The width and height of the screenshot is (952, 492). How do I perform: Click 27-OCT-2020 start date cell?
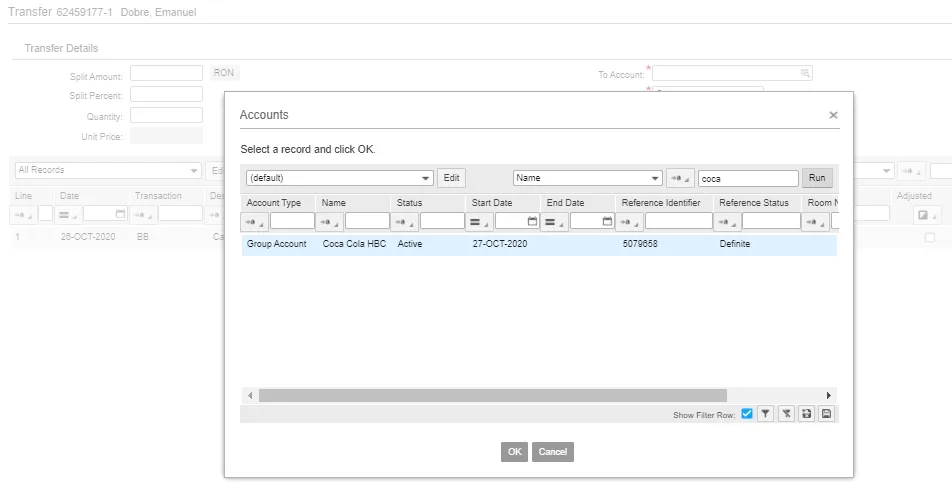point(500,244)
